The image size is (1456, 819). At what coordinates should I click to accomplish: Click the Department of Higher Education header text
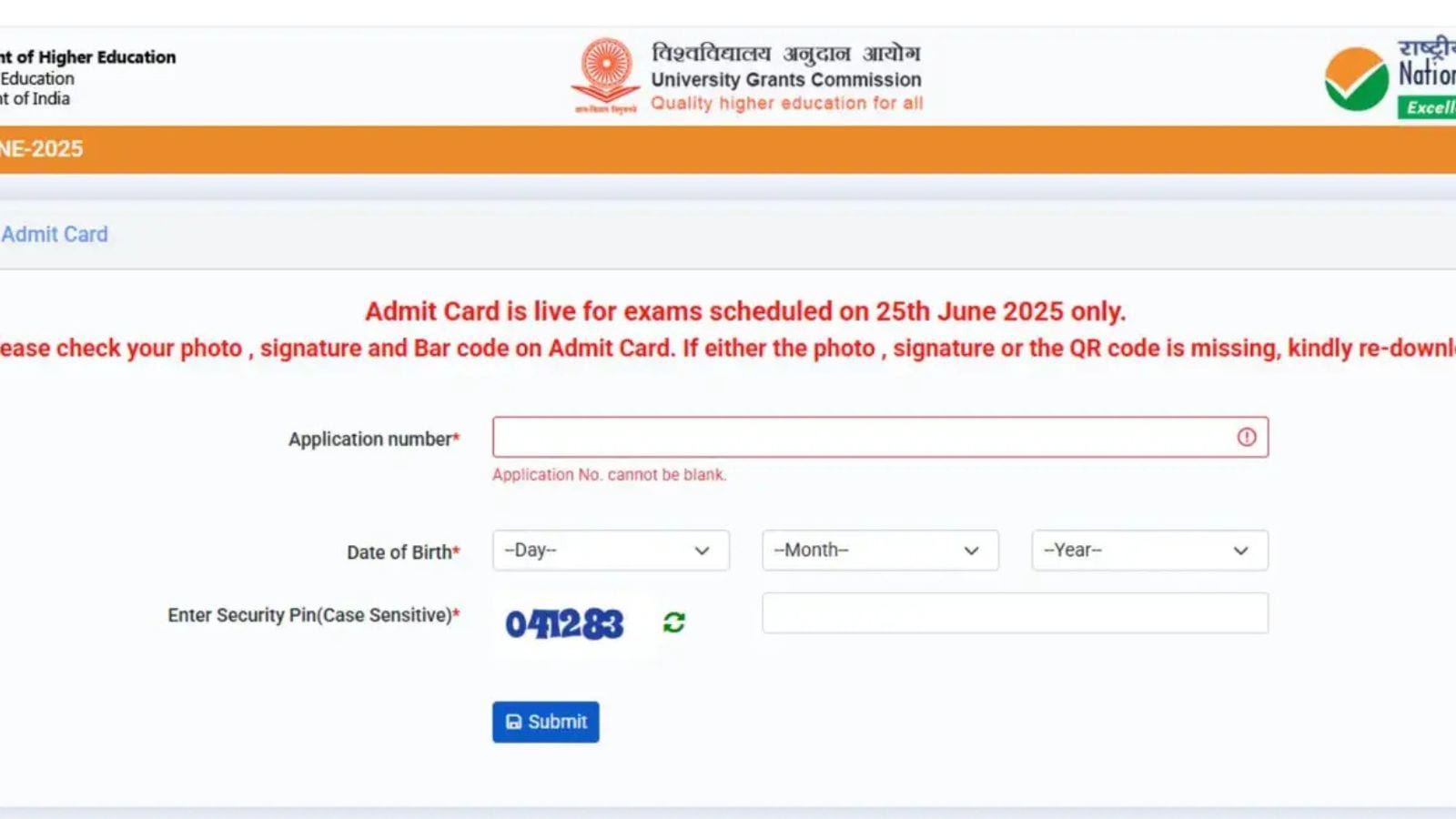[x=91, y=57]
